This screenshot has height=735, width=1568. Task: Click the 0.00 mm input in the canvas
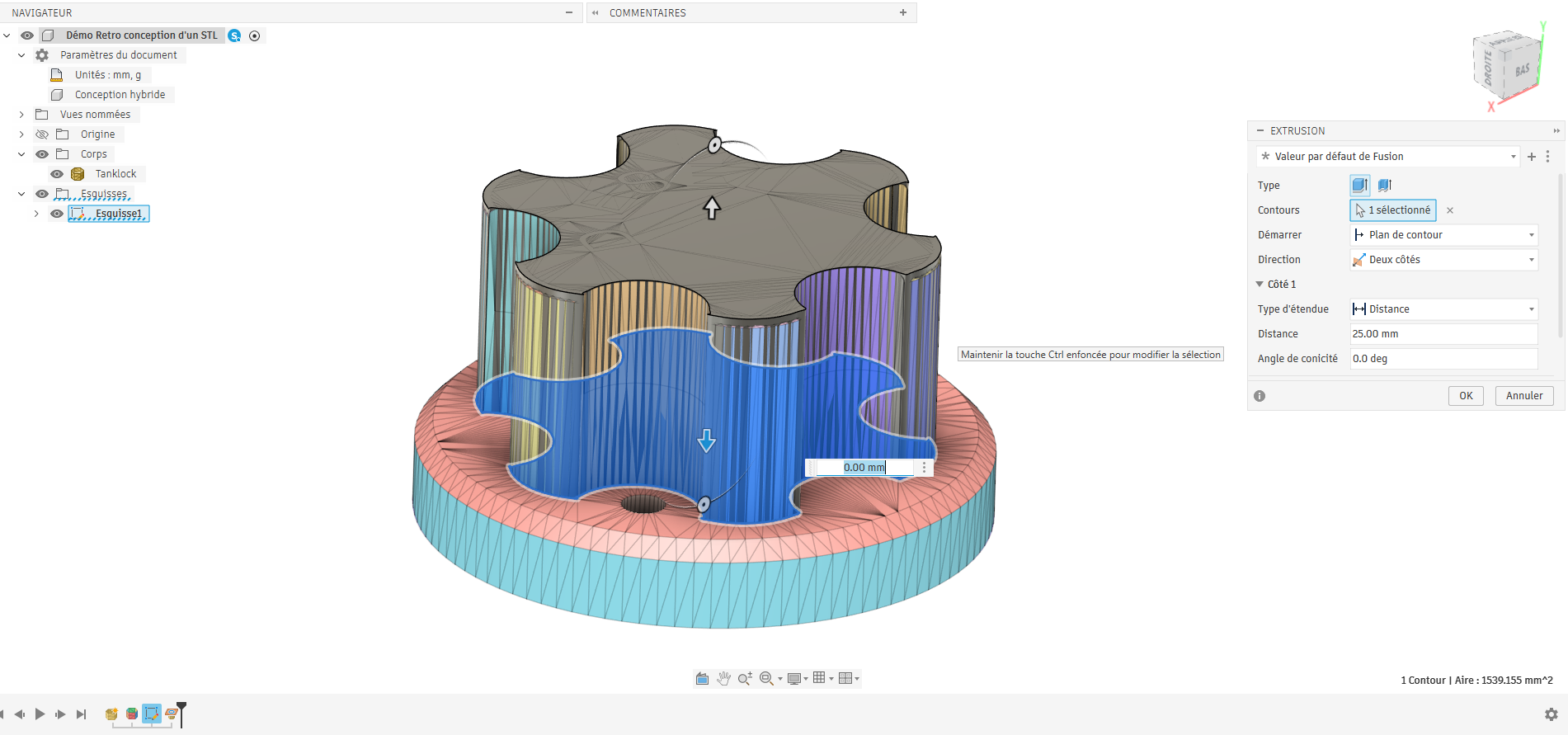pos(864,468)
